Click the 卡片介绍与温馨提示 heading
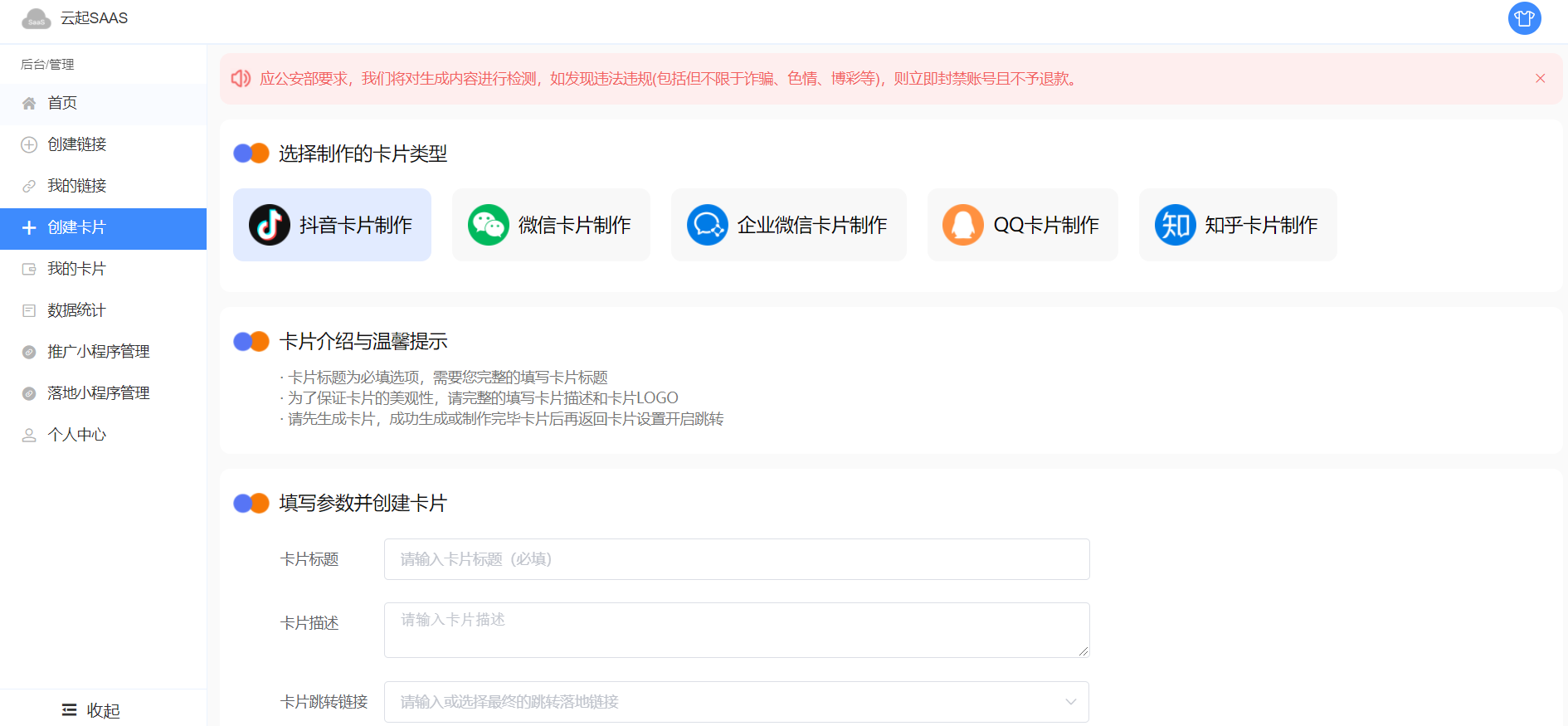The height and width of the screenshot is (726, 1568). [363, 341]
